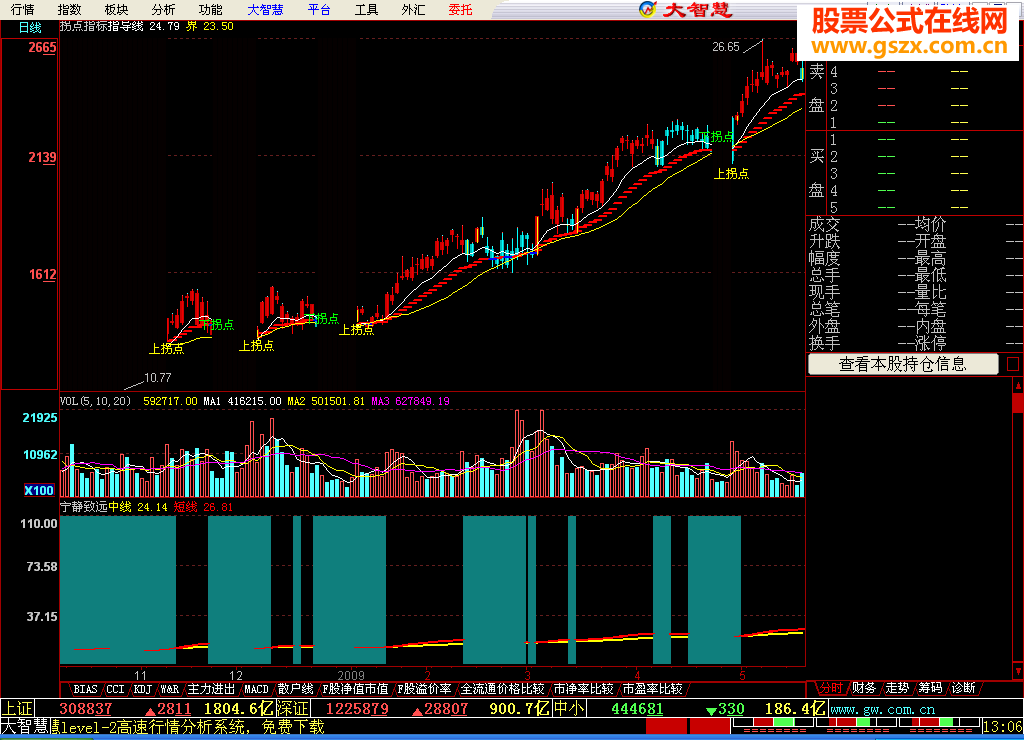Click the 宁静致远中线 indicator title

click(95, 507)
